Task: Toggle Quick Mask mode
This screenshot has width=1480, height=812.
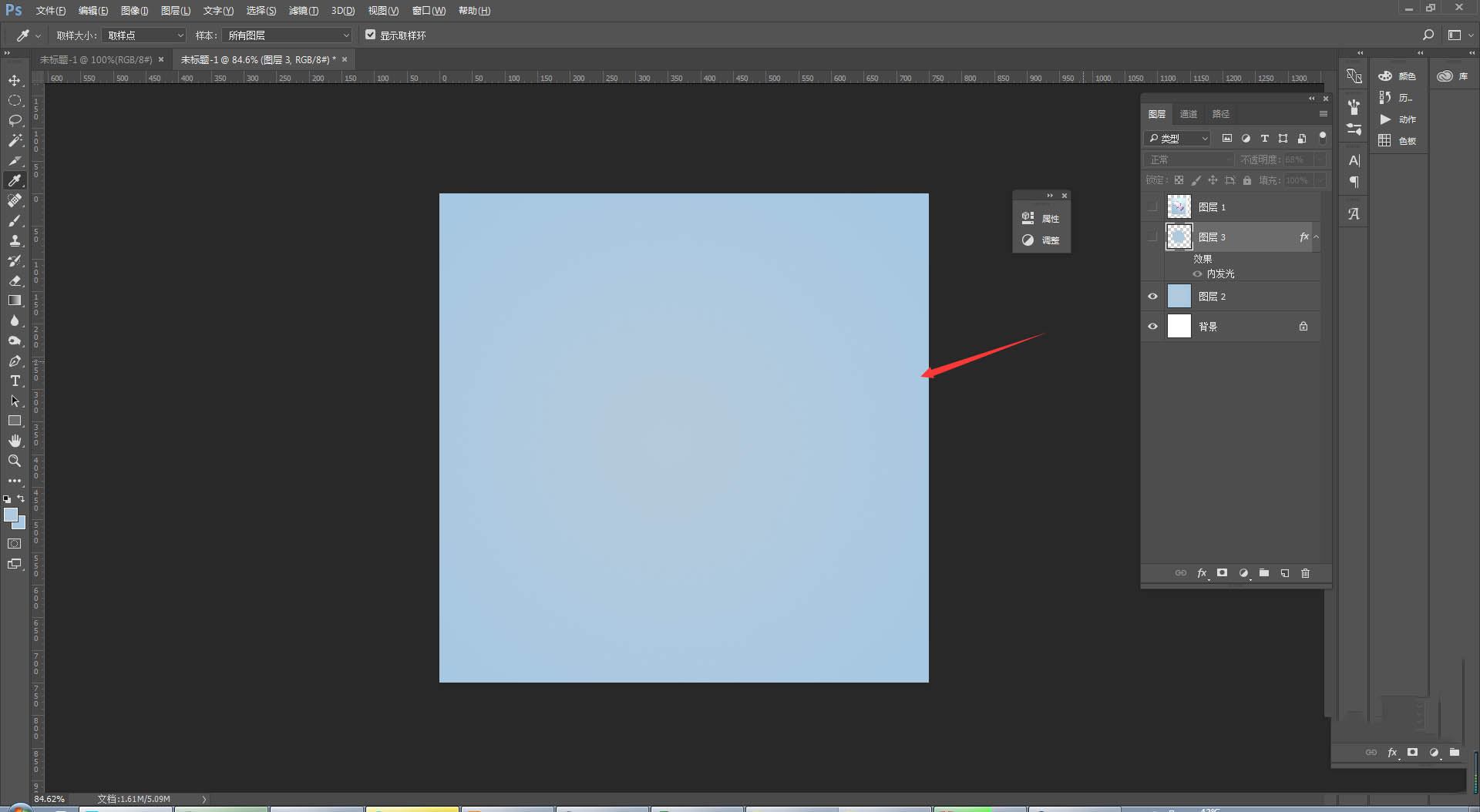Action: click(15, 544)
